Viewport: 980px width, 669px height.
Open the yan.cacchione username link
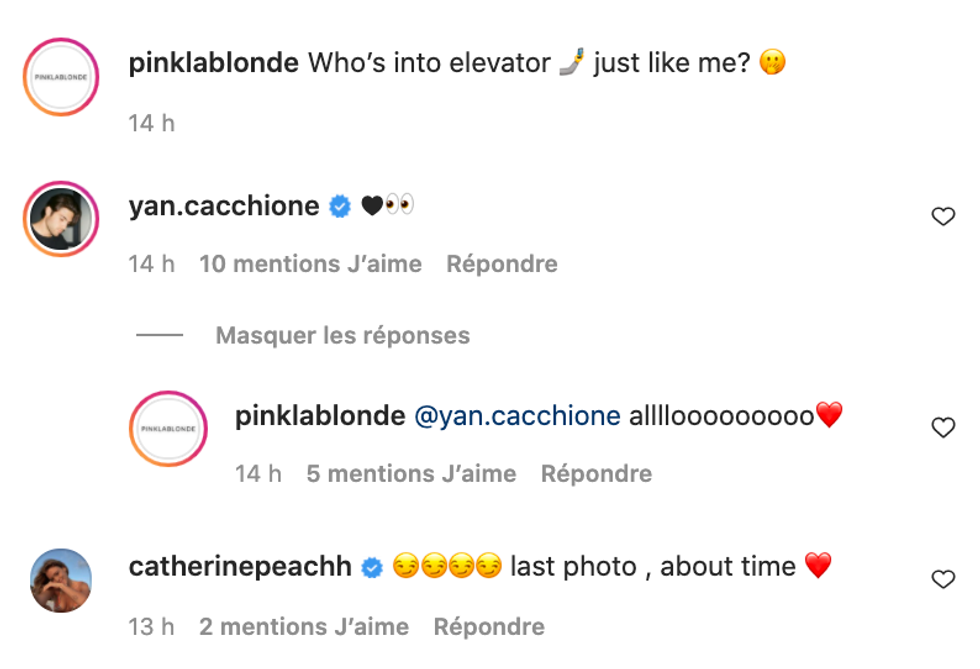[x=224, y=206]
